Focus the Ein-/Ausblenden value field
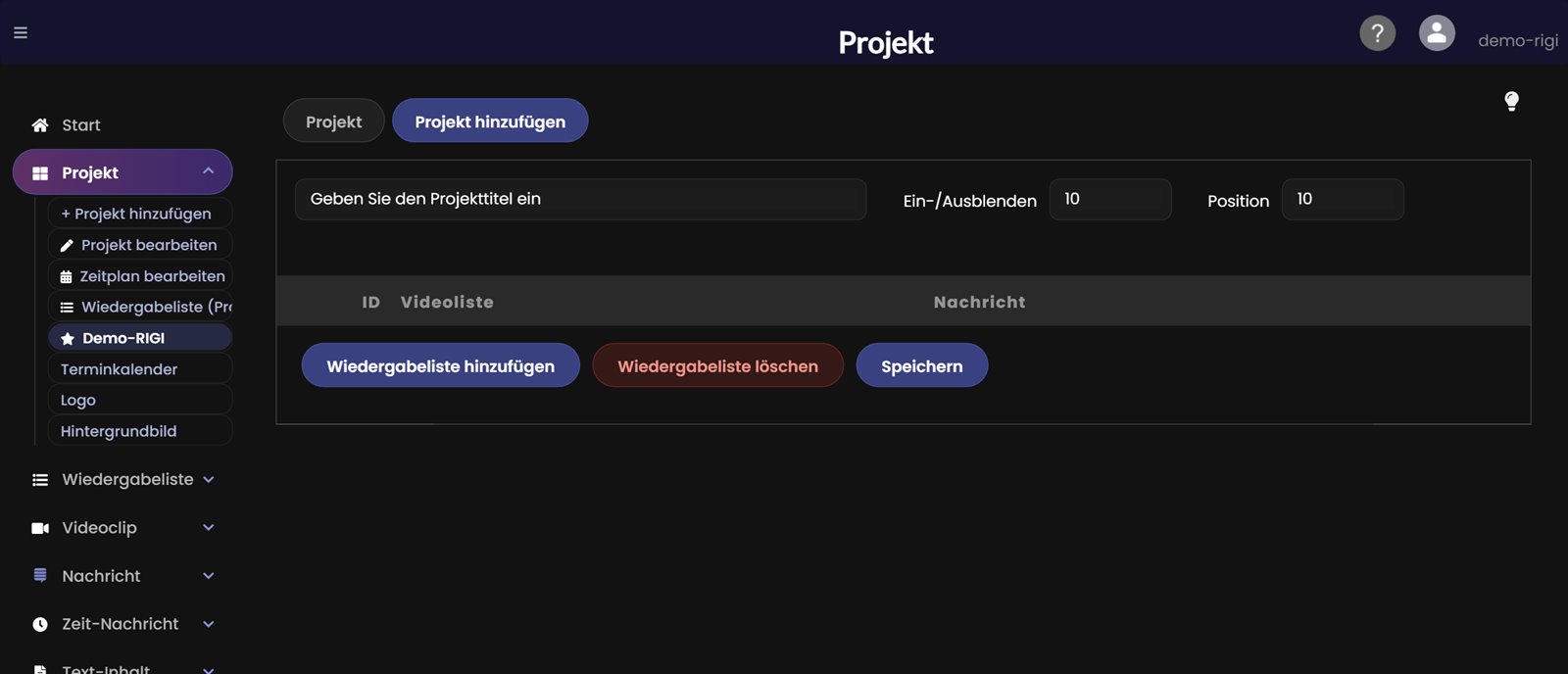 click(x=1110, y=199)
